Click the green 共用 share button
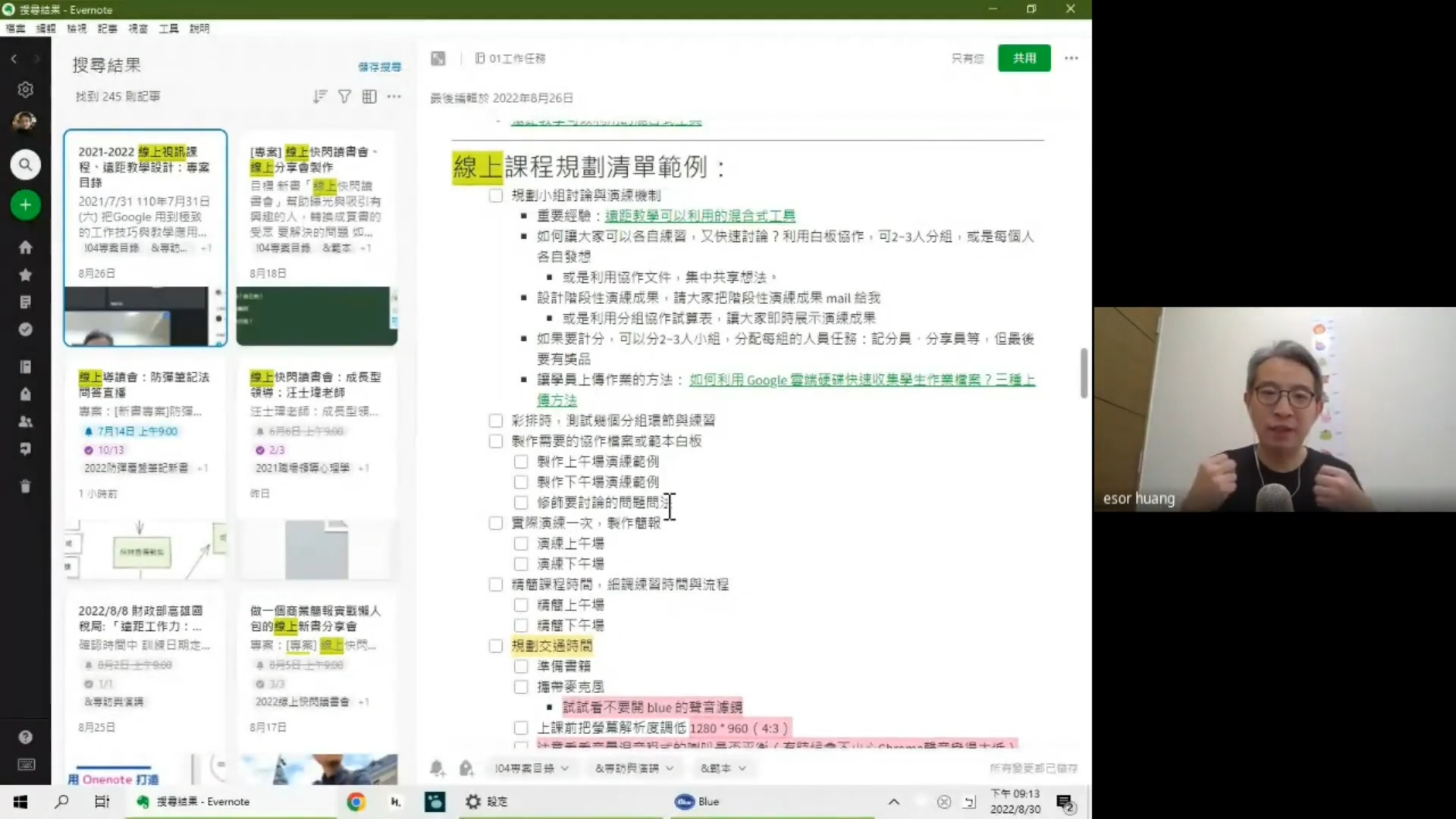The image size is (1456, 819). [x=1024, y=58]
